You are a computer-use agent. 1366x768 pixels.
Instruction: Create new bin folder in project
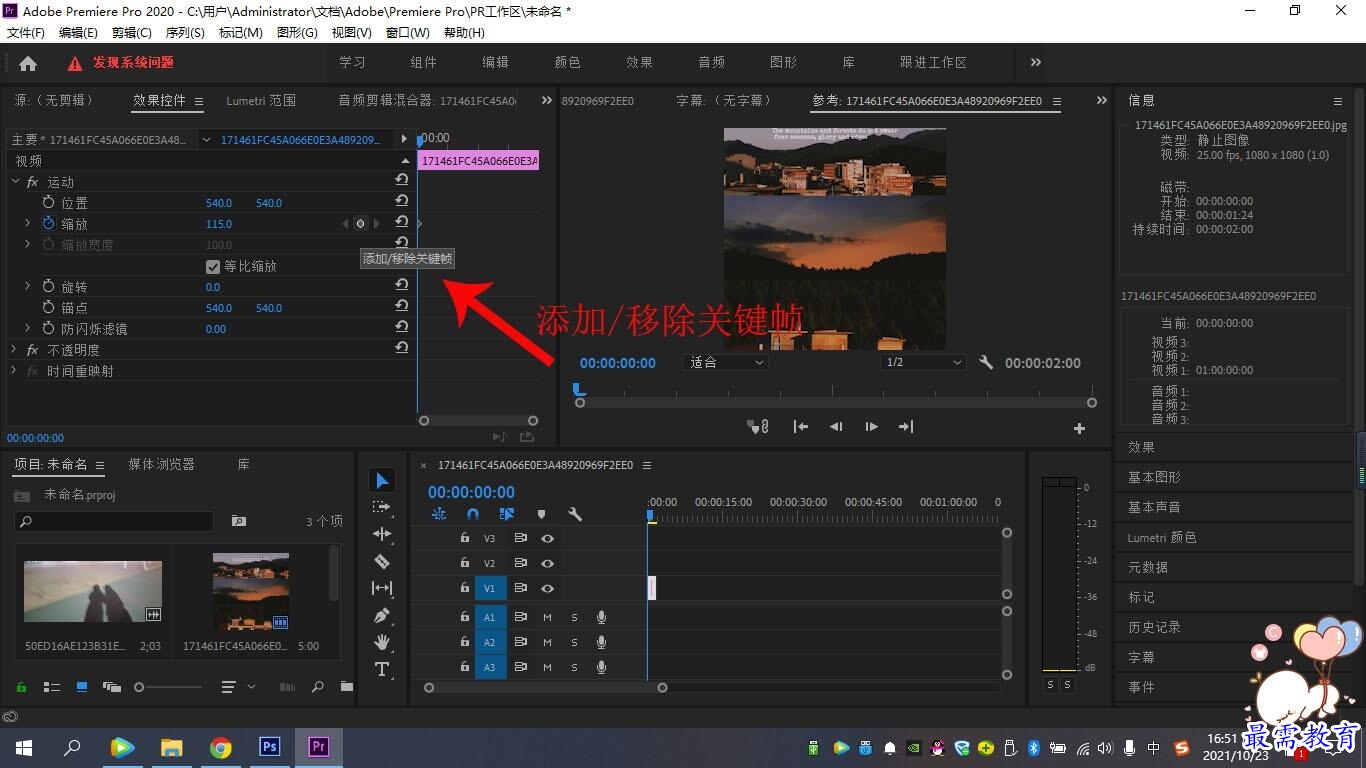pos(346,687)
